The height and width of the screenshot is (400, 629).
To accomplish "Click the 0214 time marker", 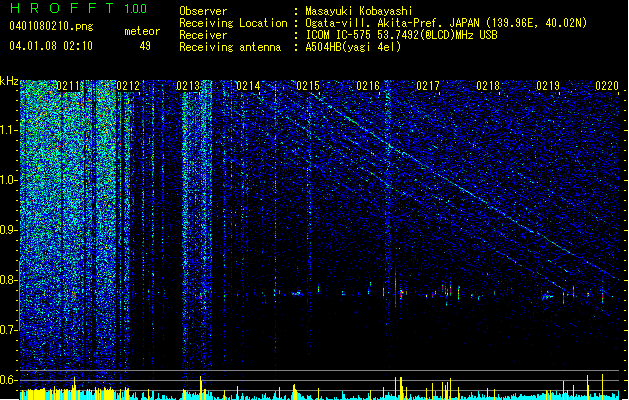I will tap(248, 86).
